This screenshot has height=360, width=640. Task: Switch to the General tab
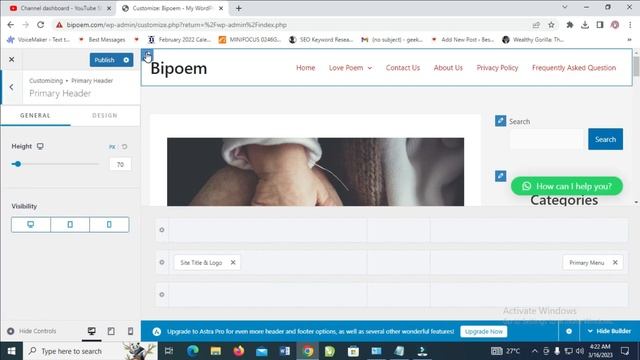[35, 116]
